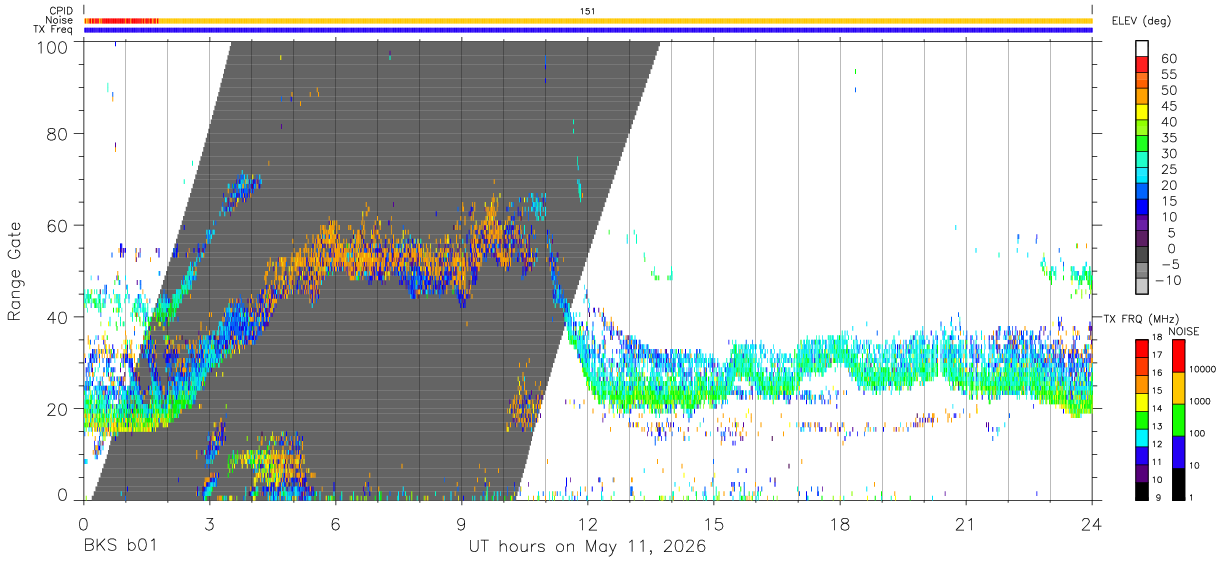Click the "24" tick on the UT hours axis
The width and height of the screenshot is (1228, 567).
pyautogui.click(x=1092, y=524)
